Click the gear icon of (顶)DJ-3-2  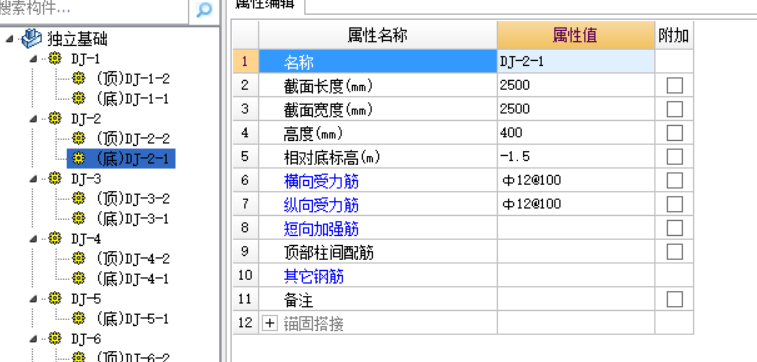tap(79, 198)
